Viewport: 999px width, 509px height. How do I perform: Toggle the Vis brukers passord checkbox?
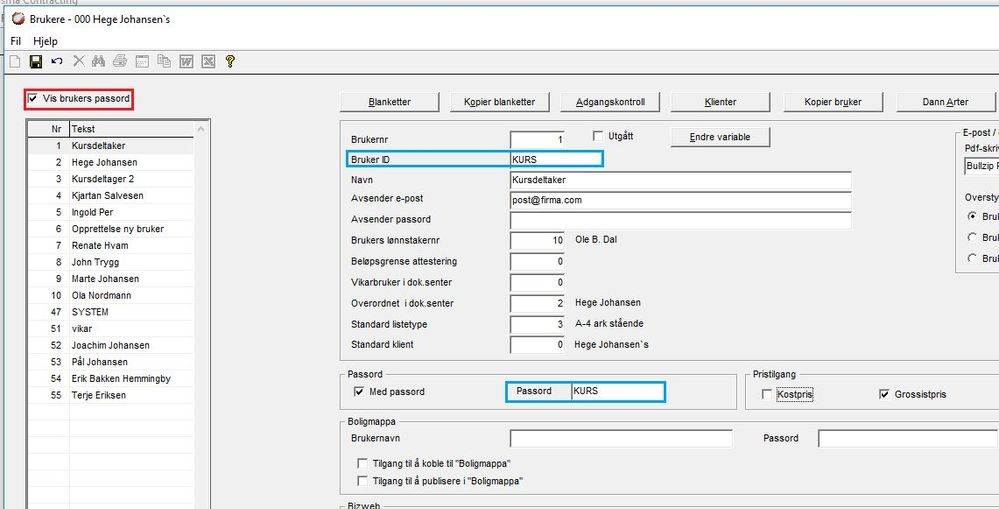pyautogui.click(x=32, y=99)
